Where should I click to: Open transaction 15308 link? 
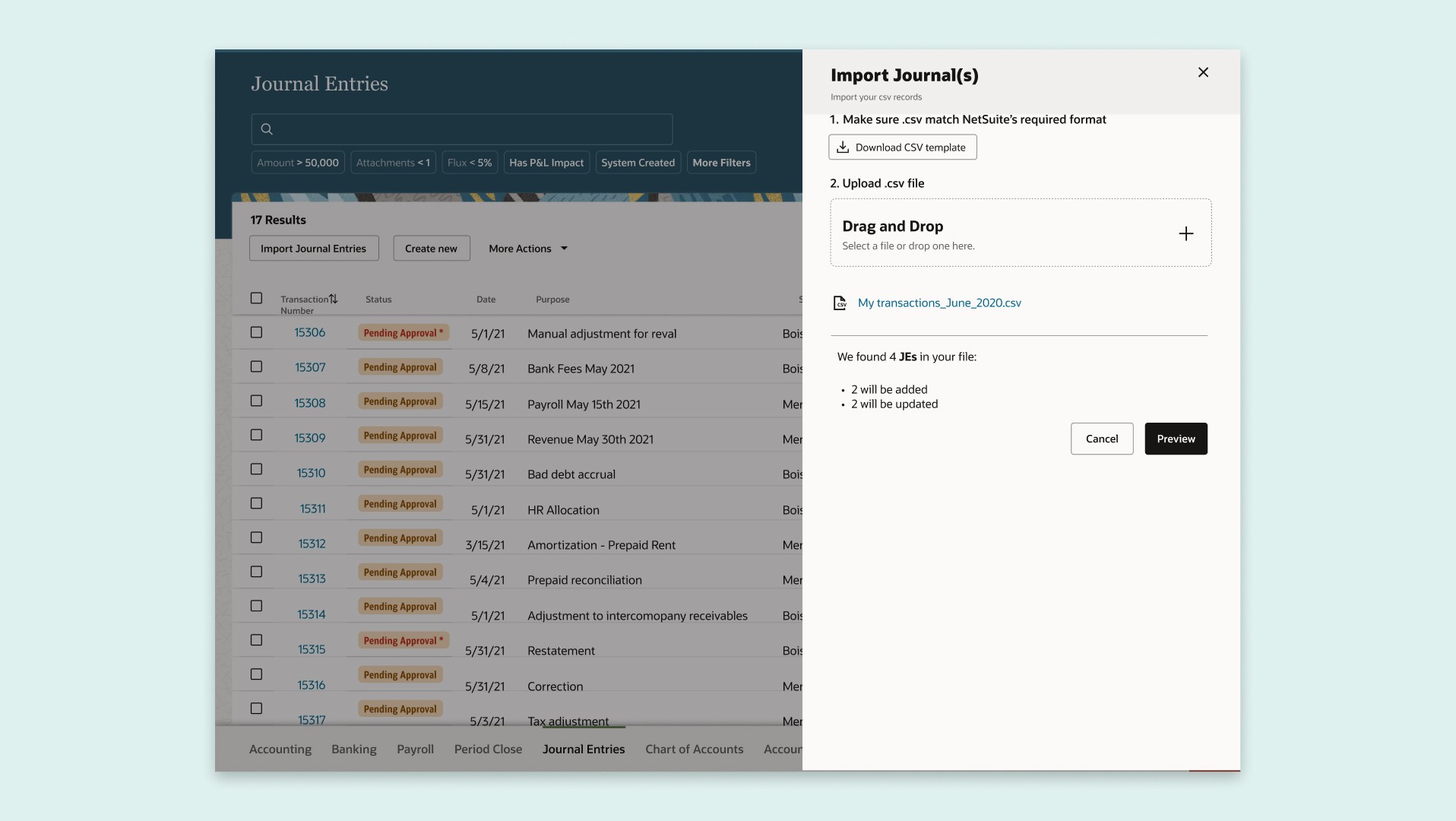[310, 403]
